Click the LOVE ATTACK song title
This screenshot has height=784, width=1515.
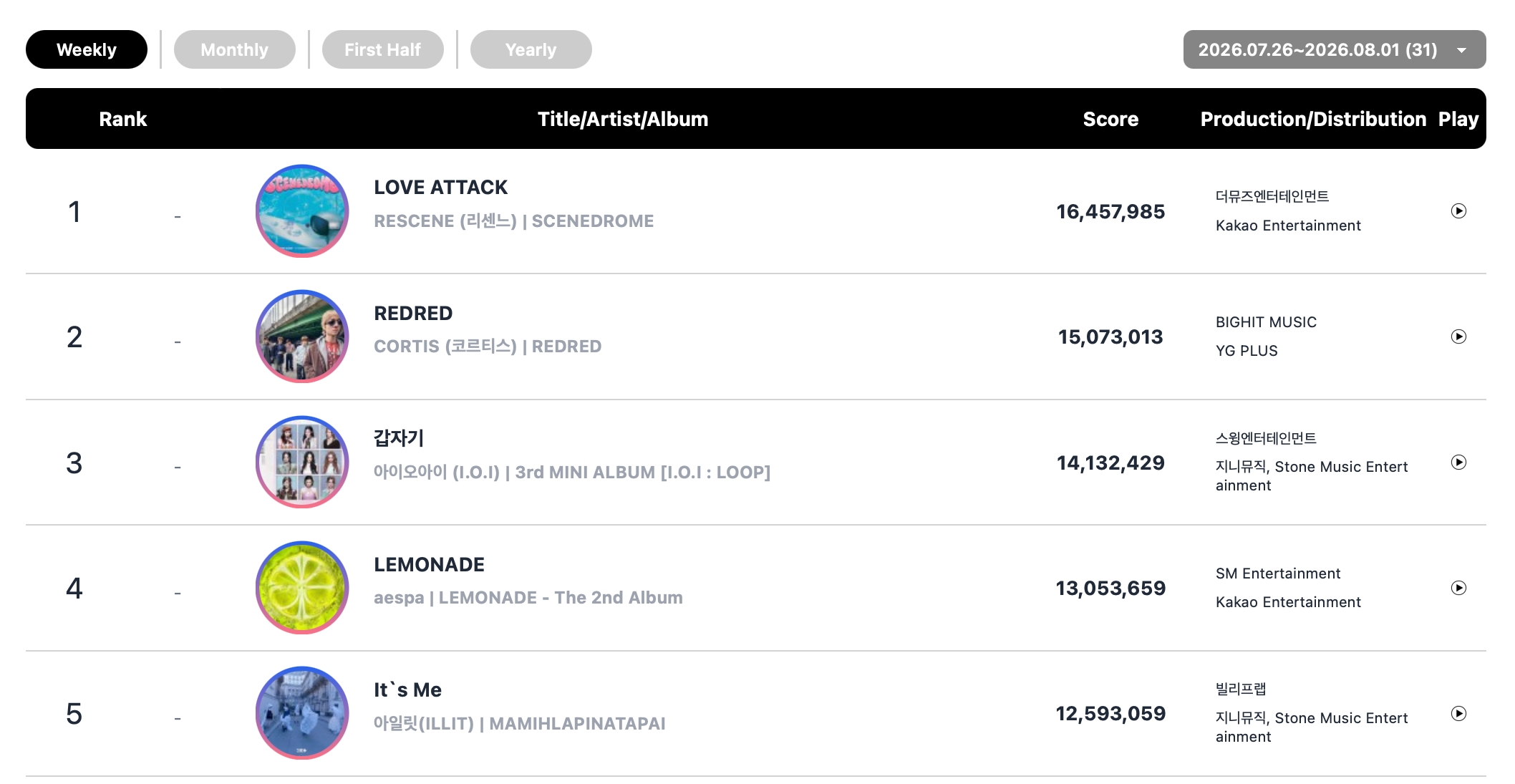point(440,188)
